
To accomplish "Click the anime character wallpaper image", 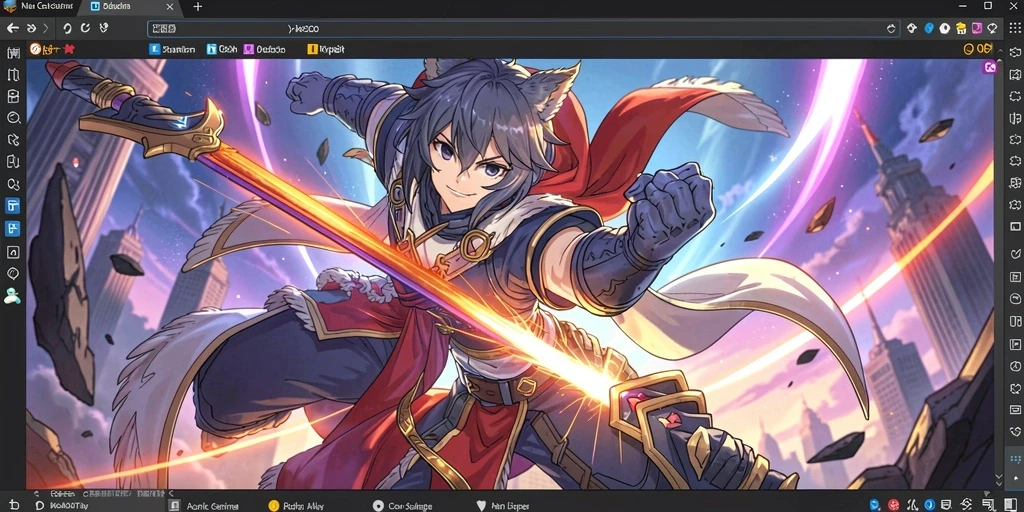I will click(x=511, y=274).
